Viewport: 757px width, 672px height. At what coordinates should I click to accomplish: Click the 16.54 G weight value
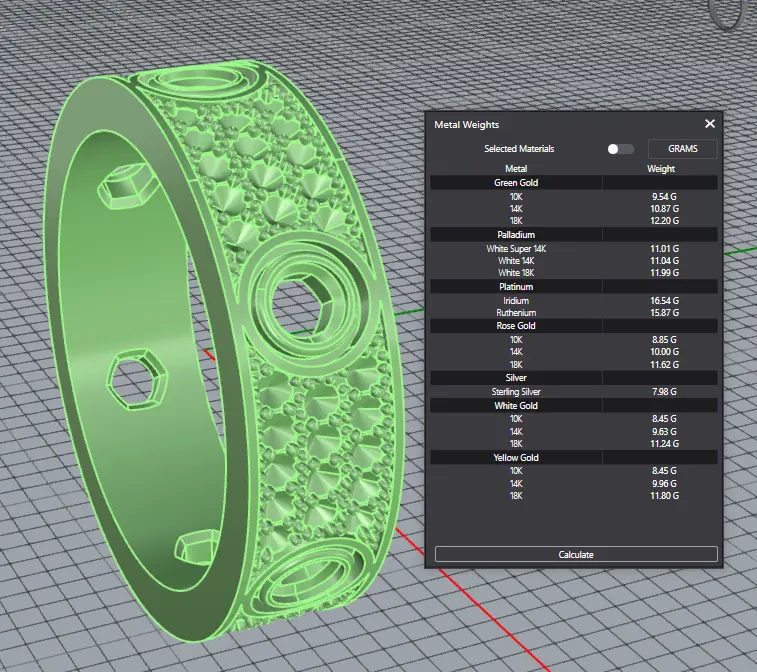661,300
